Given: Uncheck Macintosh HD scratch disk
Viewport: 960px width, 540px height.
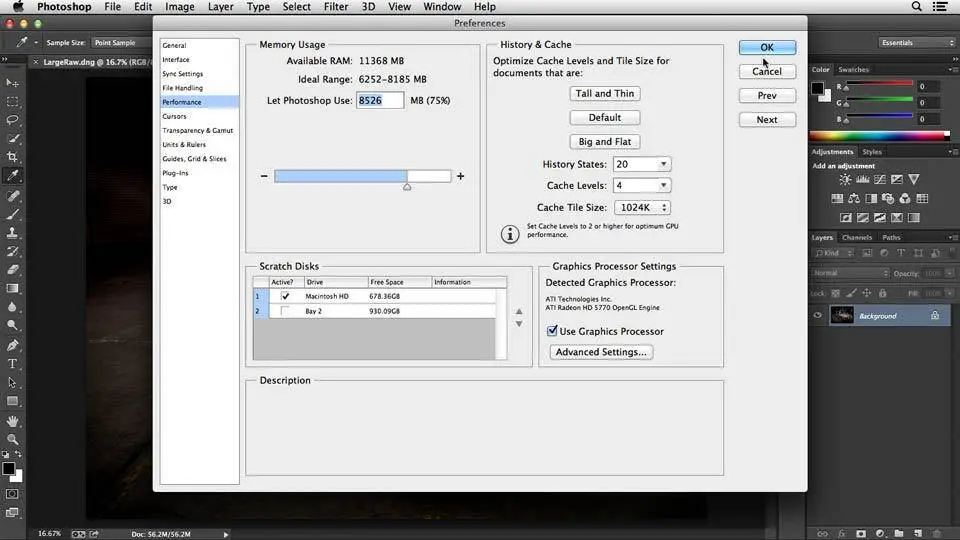Looking at the screenshot, I should pyautogui.click(x=285, y=296).
